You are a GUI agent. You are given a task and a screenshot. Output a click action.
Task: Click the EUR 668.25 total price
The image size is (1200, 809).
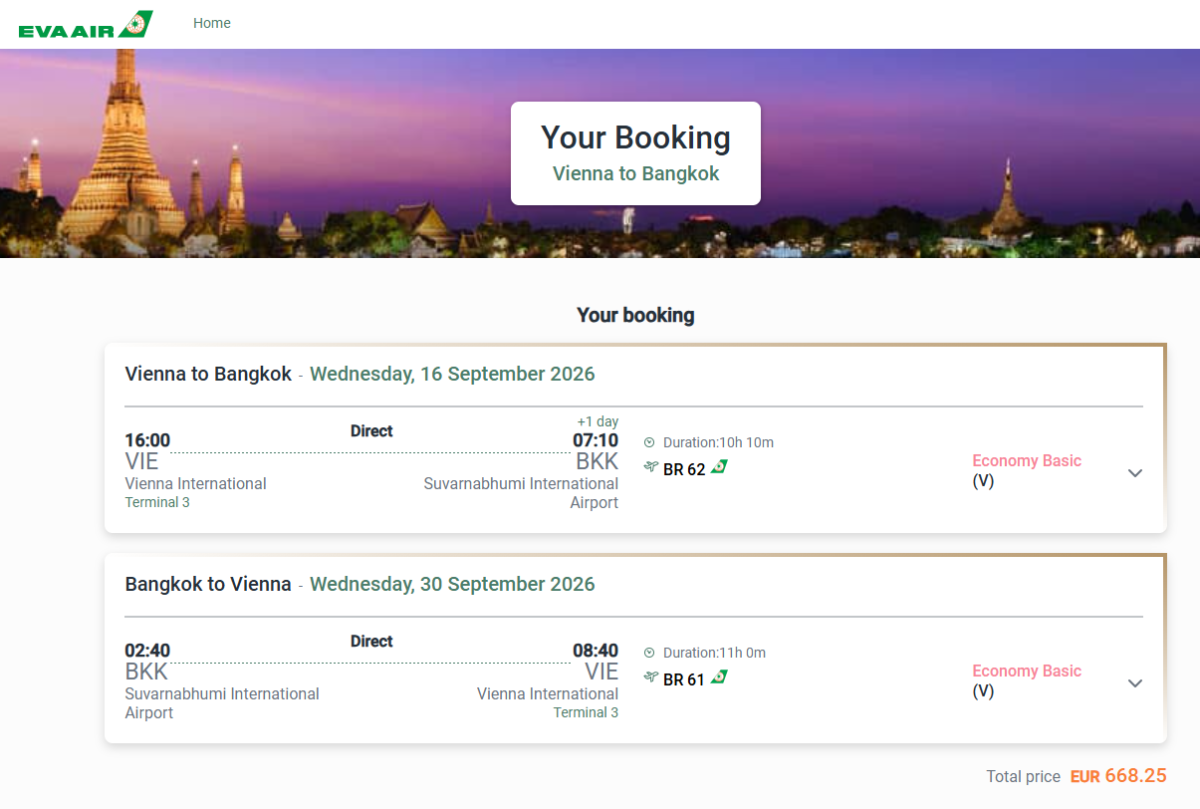[x=1118, y=776]
